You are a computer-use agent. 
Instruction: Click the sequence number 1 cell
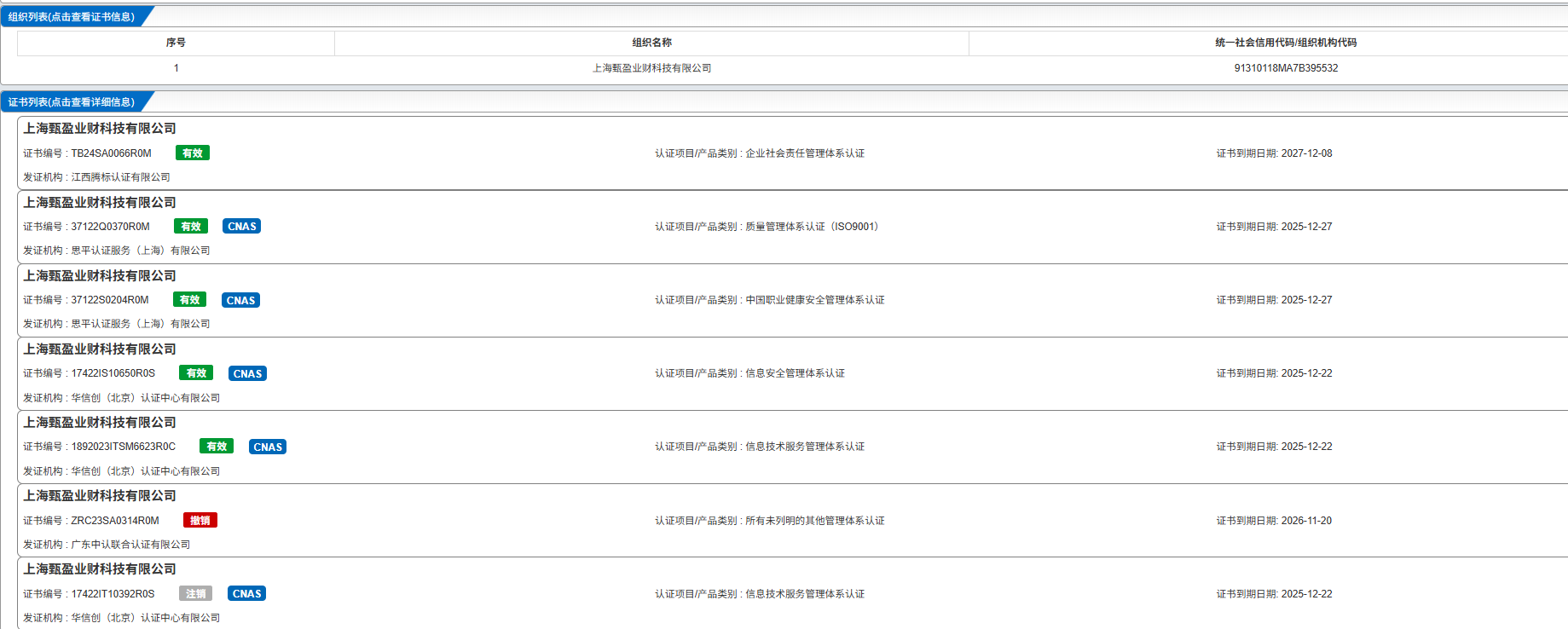tap(176, 68)
